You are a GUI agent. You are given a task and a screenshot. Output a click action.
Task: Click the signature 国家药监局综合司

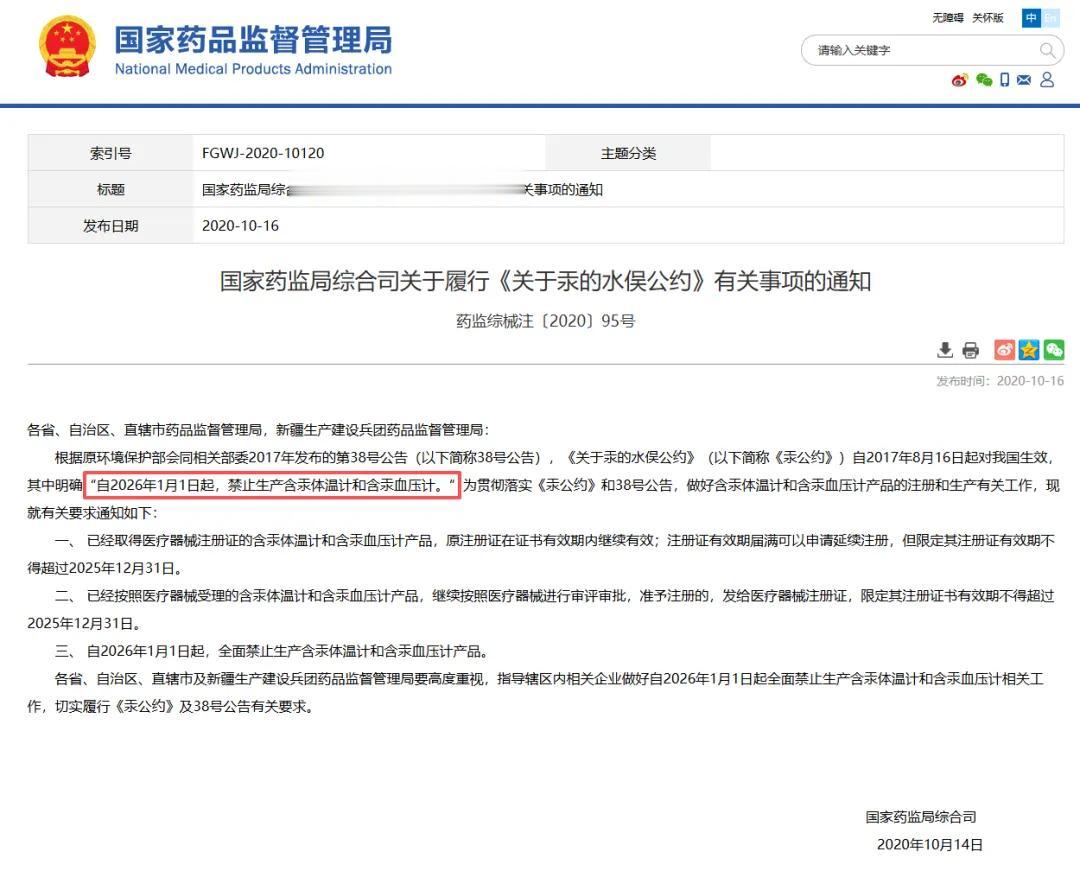(x=921, y=817)
